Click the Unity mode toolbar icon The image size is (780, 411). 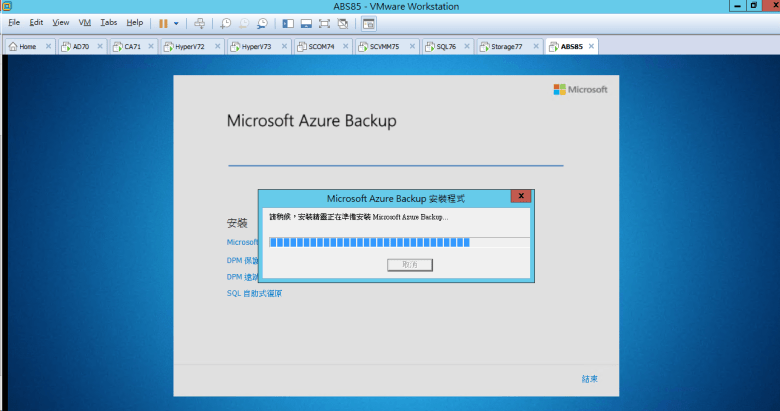point(342,22)
